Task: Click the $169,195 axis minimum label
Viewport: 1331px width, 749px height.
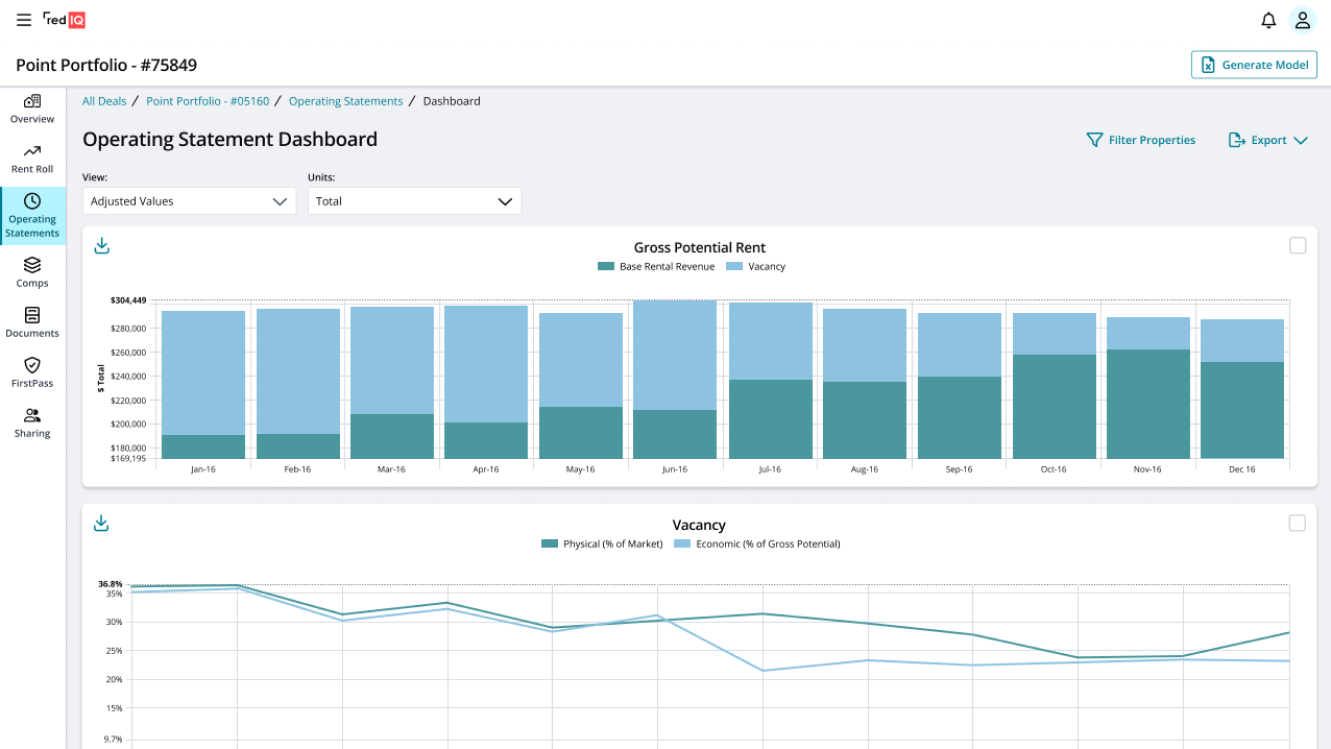Action: 128,458
